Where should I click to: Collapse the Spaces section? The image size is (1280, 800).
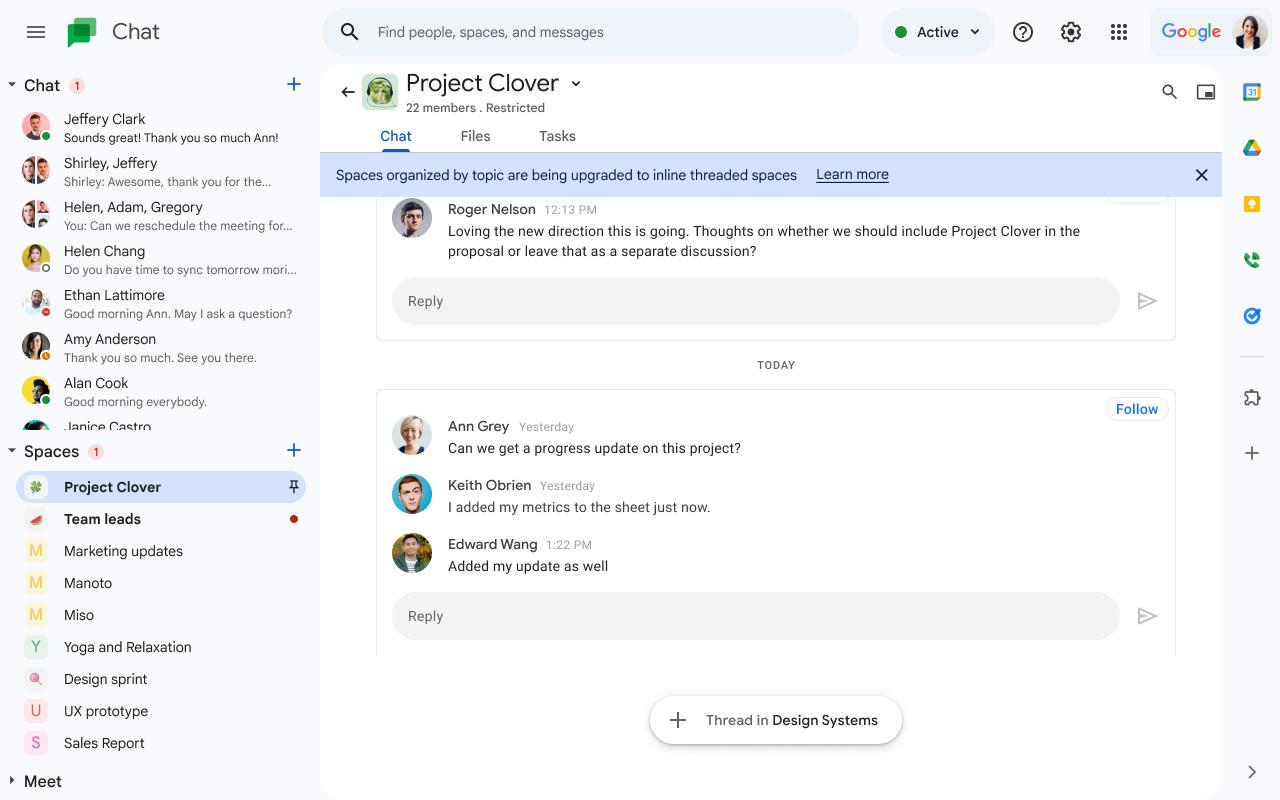(x=12, y=451)
